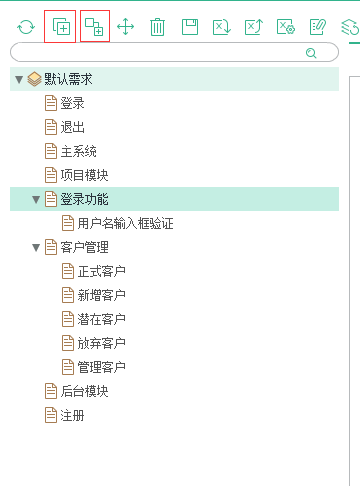360x486 pixels.
Task: Click the refresh icon in toolbar
Action: coord(26,27)
